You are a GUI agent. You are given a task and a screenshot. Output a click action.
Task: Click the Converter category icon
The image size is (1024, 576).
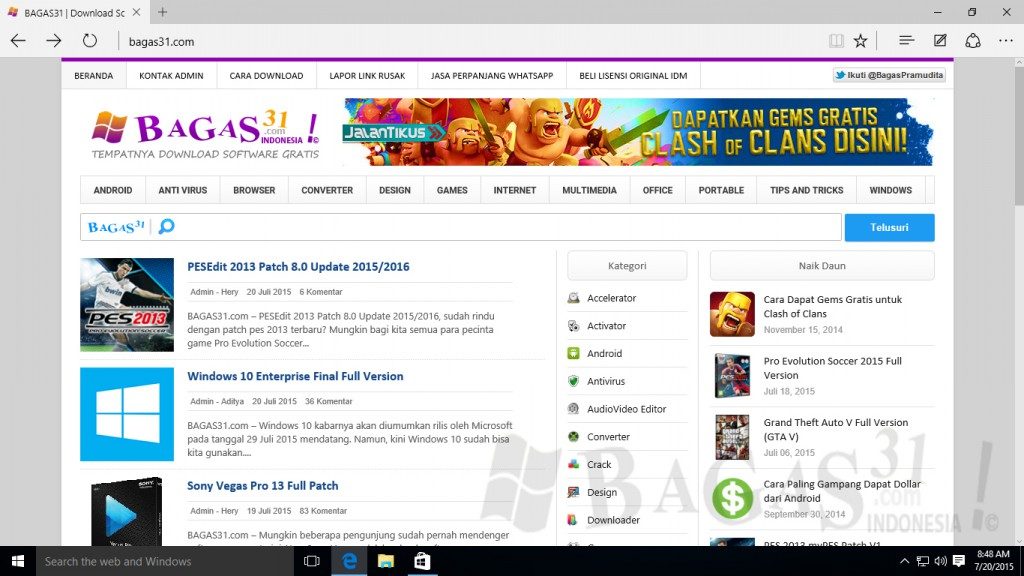click(573, 437)
